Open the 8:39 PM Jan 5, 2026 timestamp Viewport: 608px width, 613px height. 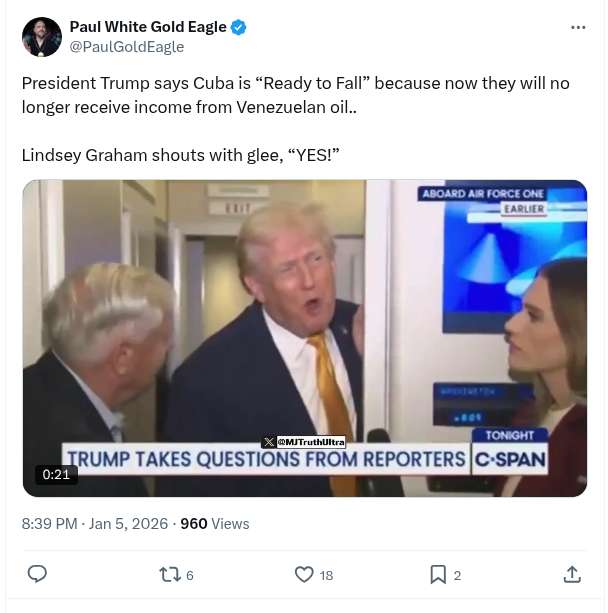click(95, 523)
